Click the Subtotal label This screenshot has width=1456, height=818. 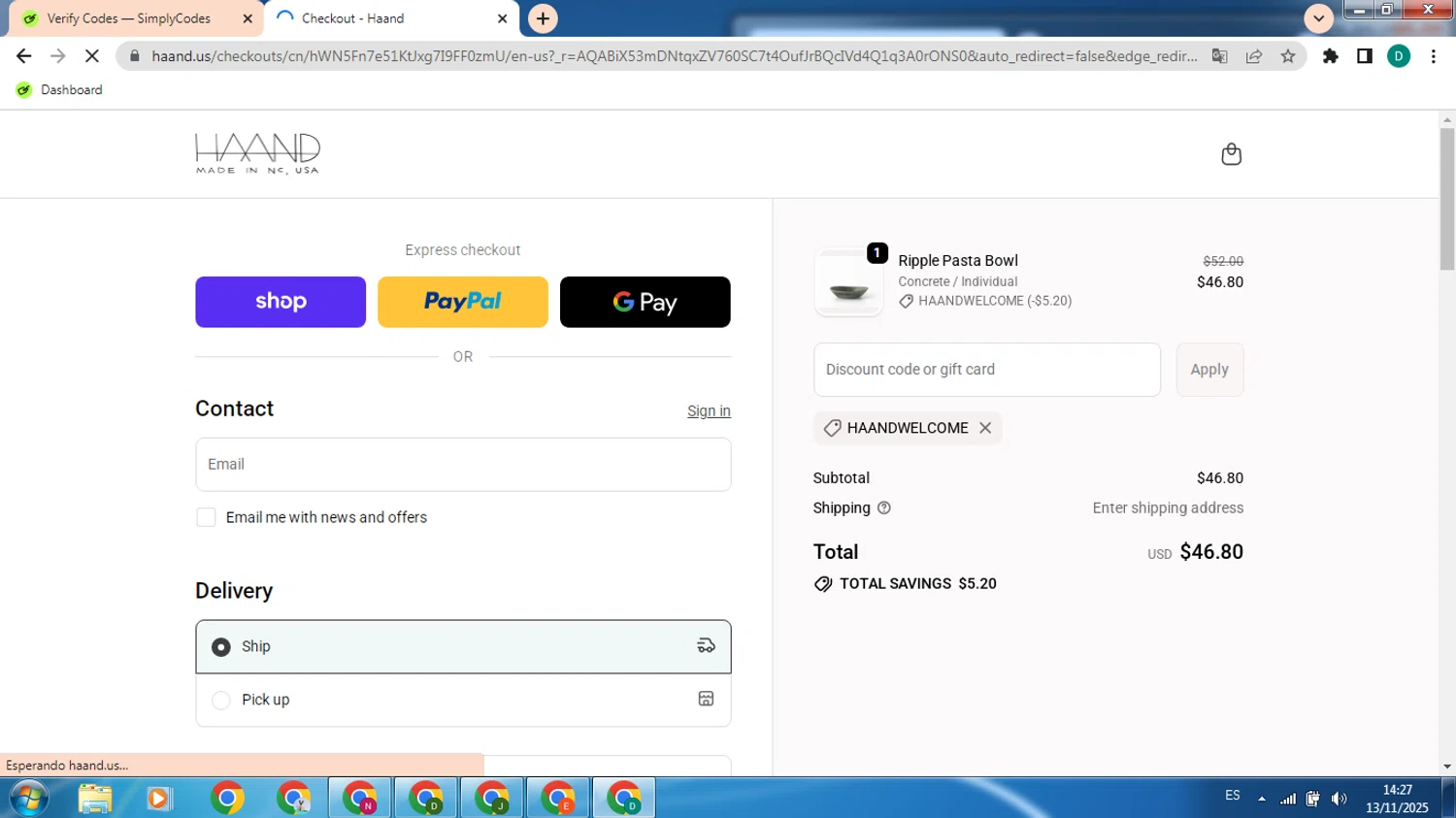click(x=842, y=477)
